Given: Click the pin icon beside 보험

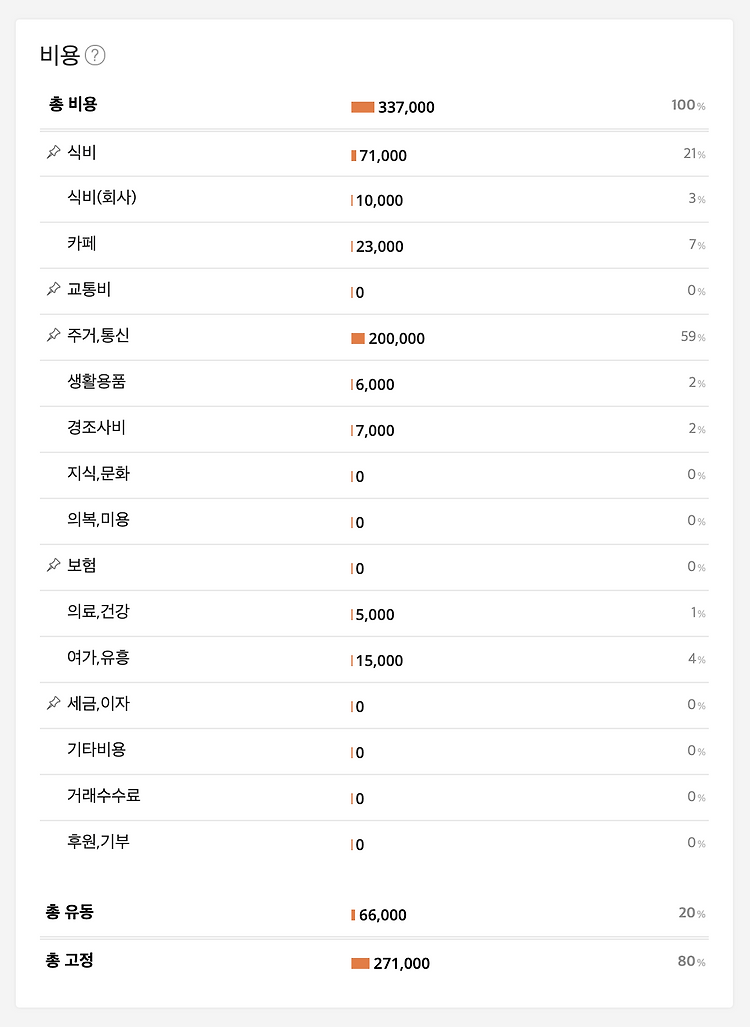Looking at the screenshot, I should 54,565.
